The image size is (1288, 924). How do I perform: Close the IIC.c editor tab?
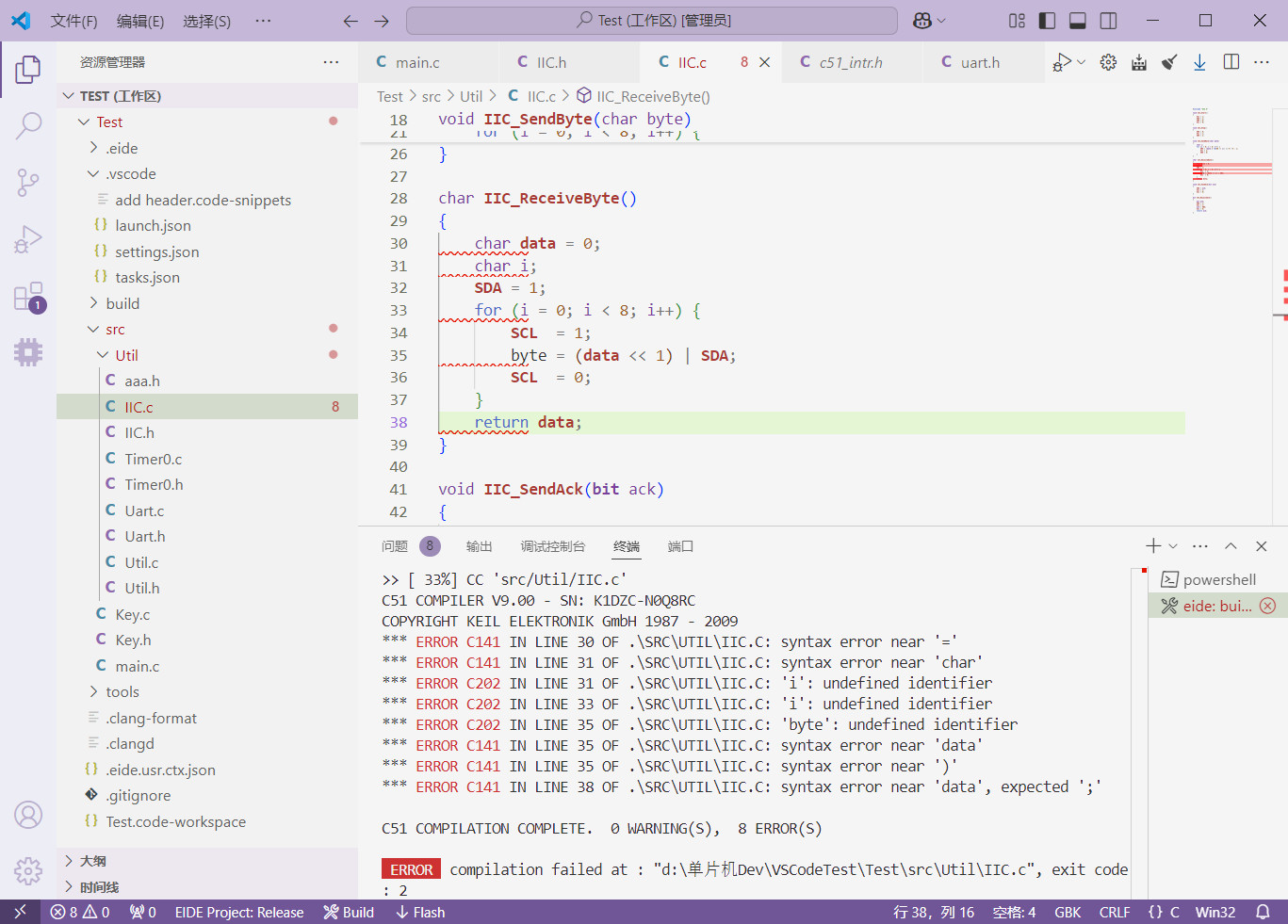click(764, 62)
